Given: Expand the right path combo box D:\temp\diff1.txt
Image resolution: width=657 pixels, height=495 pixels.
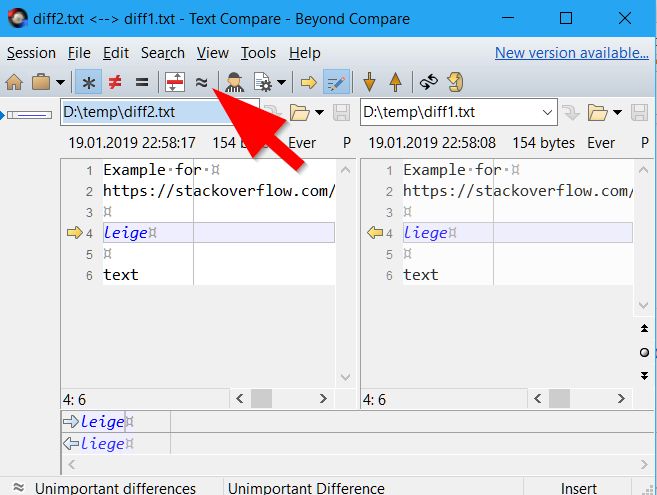Looking at the screenshot, I should point(547,112).
